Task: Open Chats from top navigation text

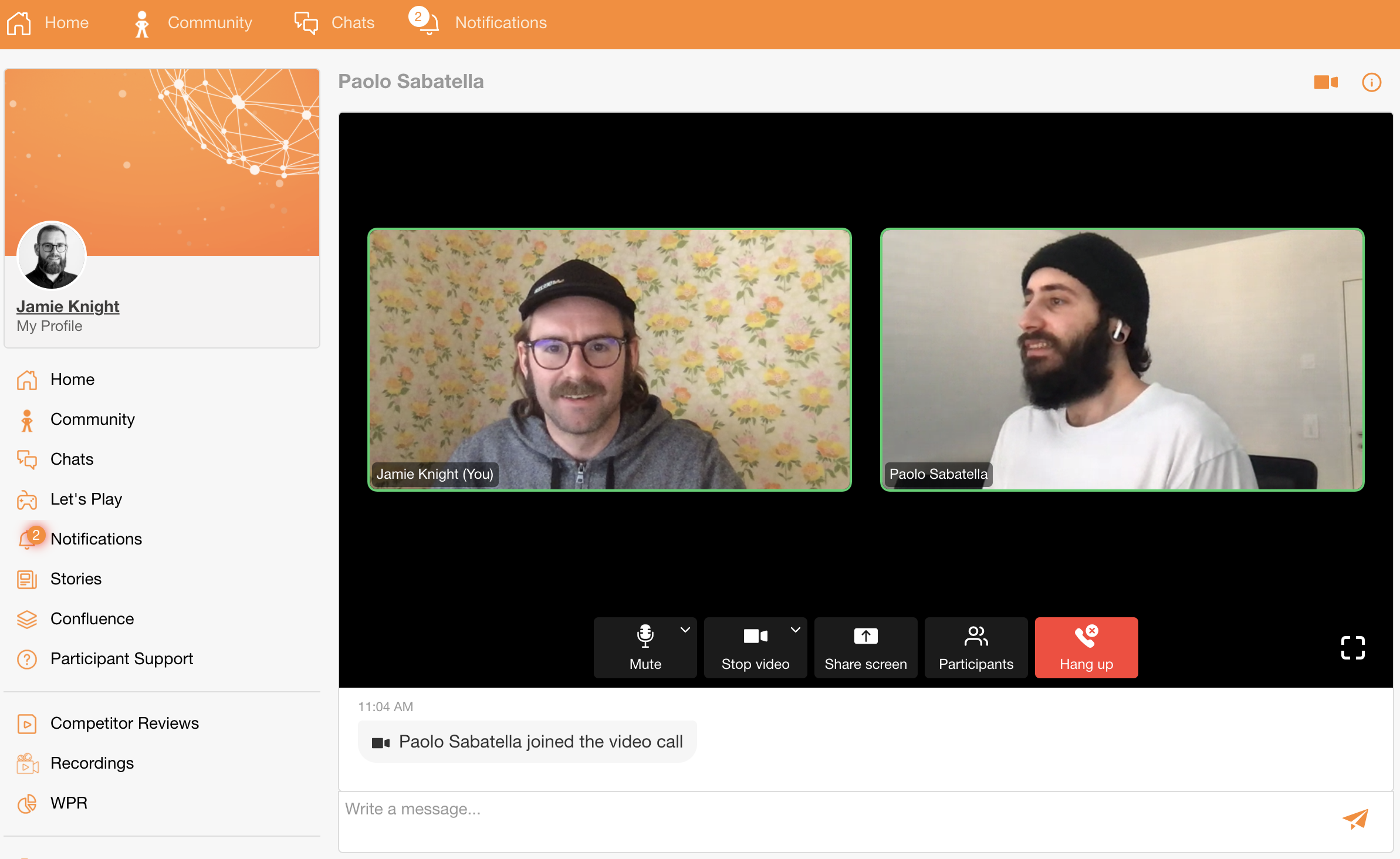Action: click(353, 23)
